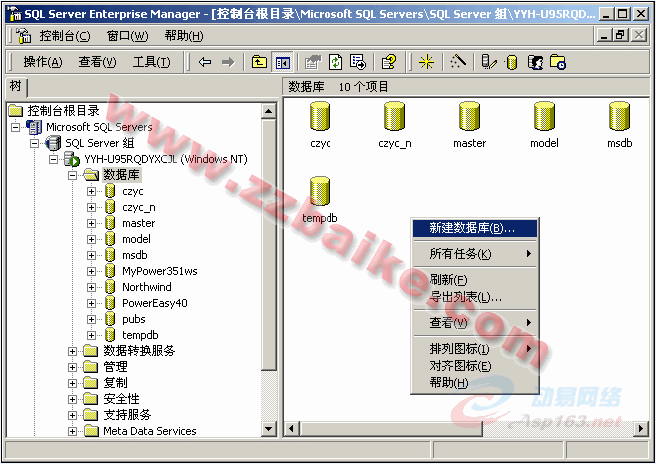Open 排列图标(I) submenu in context menu
The width and height of the screenshot is (656, 464).
point(474,349)
